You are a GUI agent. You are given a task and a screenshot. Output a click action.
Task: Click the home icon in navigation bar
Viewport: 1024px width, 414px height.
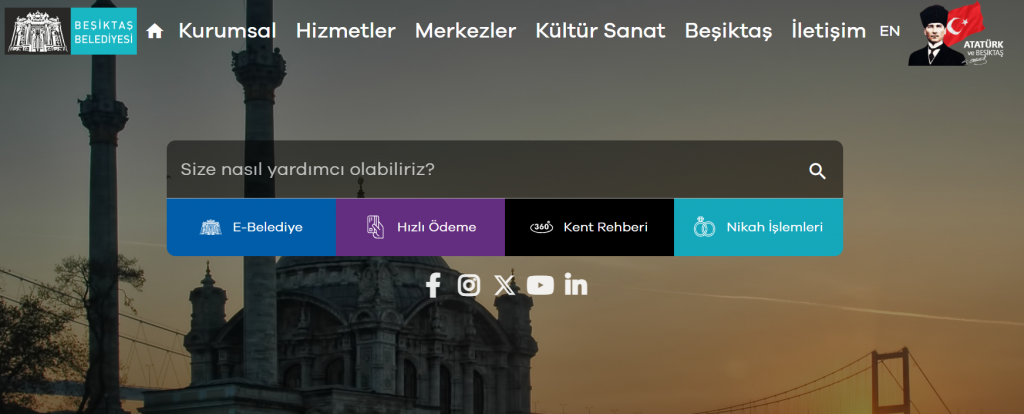click(x=154, y=31)
